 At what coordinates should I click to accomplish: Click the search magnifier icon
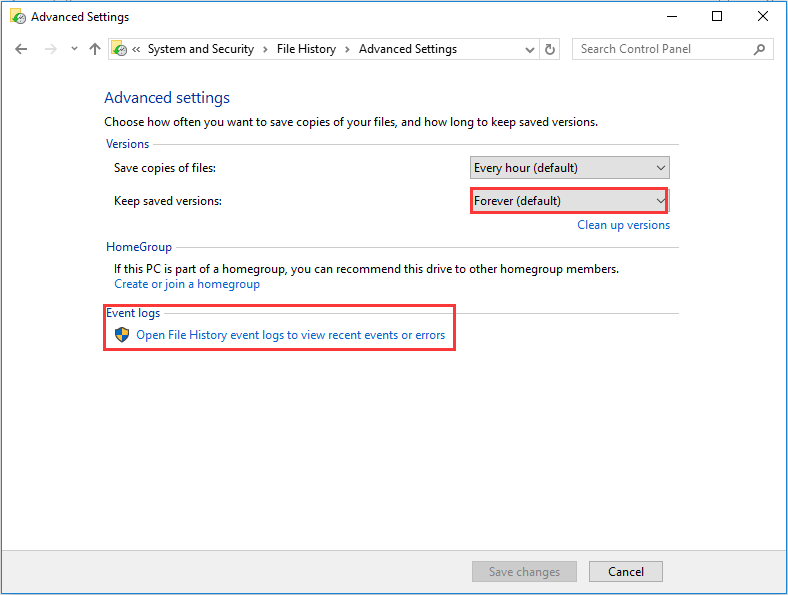coord(759,49)
